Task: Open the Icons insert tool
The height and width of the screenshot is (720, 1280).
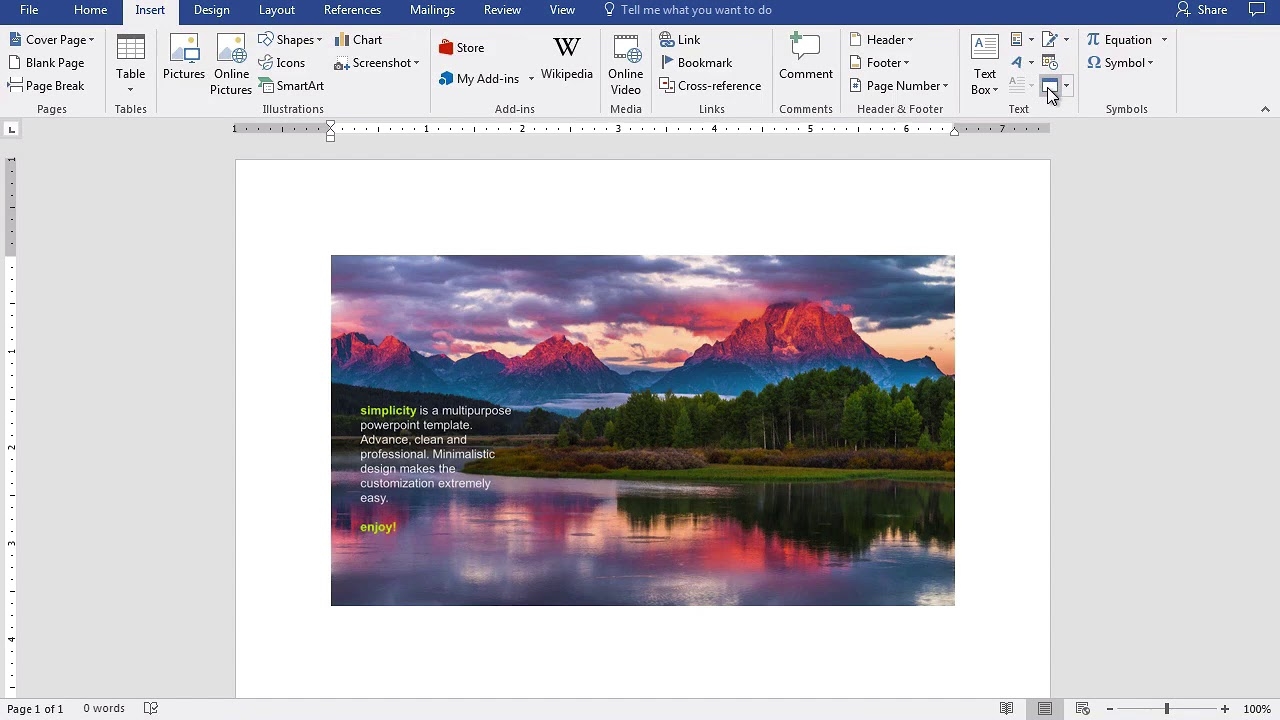Action: coord(281,63)
